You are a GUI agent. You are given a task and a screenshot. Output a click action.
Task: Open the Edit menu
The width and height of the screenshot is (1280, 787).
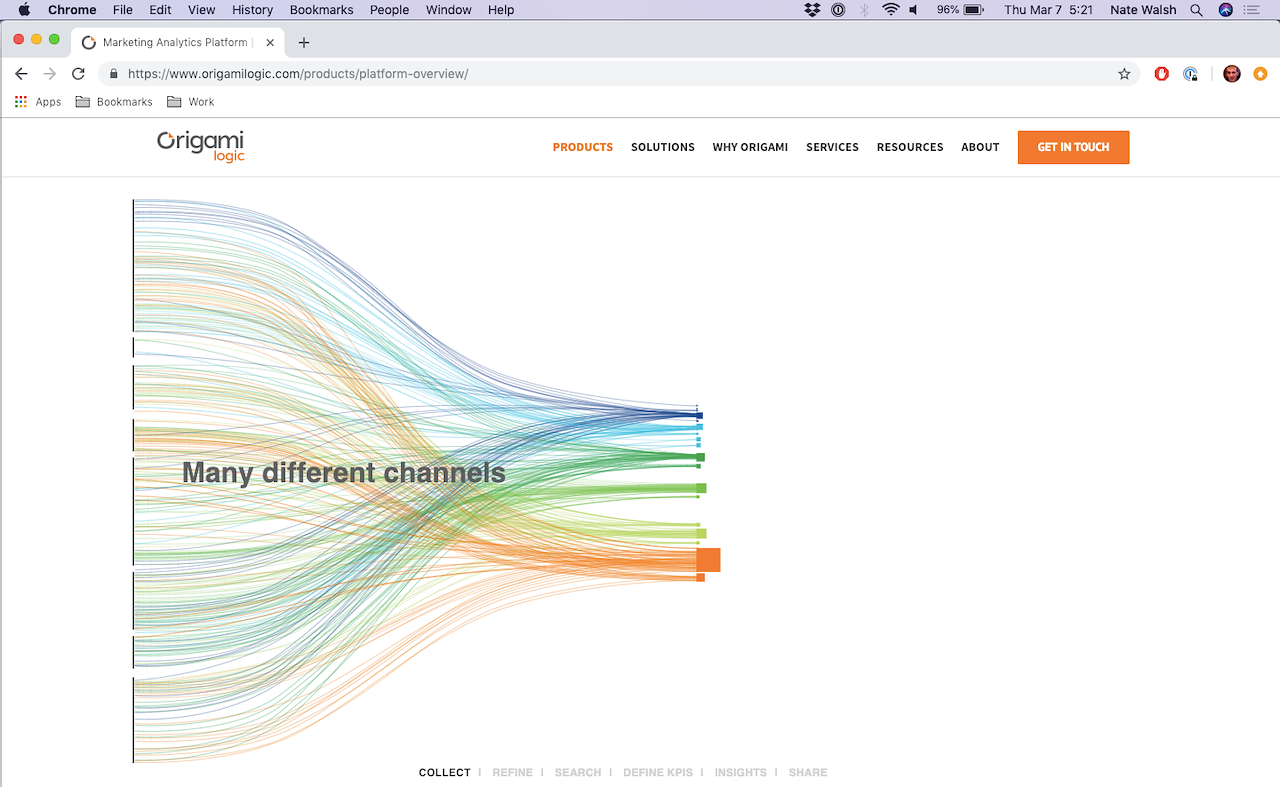pyautogui.click(x=160, y=10)
